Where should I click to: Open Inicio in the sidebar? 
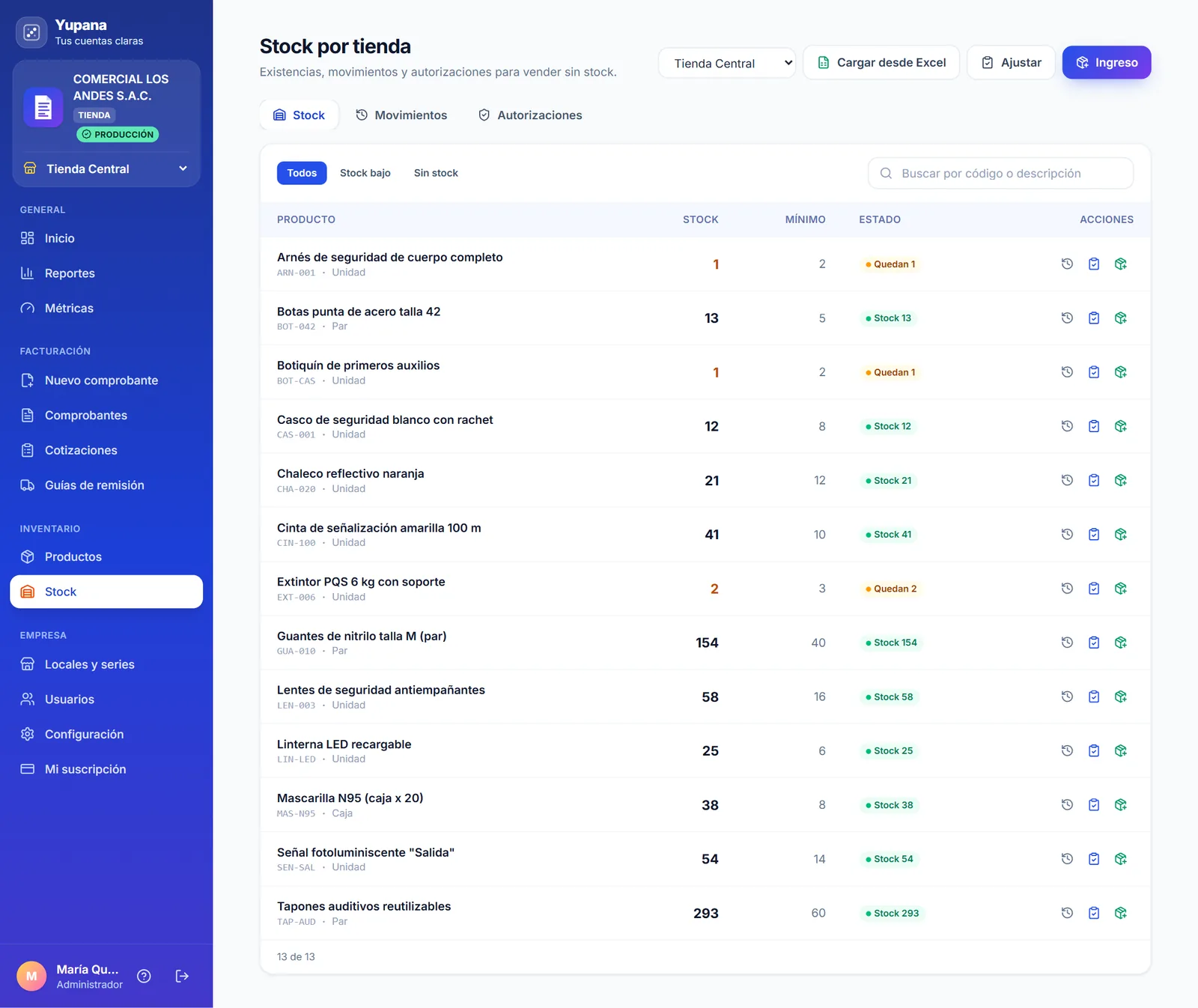106,238
